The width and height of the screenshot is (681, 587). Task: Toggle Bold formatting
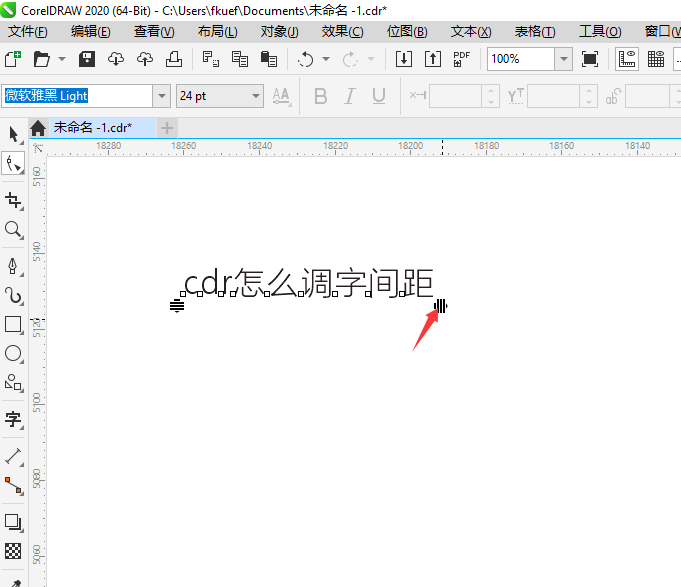321,96
